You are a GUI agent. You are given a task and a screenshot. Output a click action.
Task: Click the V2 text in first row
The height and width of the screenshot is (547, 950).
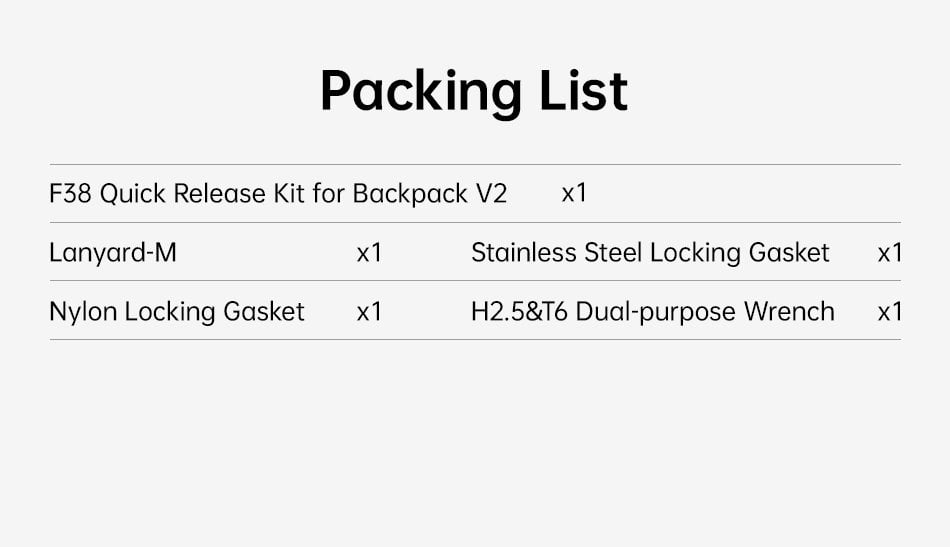(x=491, y=194)
